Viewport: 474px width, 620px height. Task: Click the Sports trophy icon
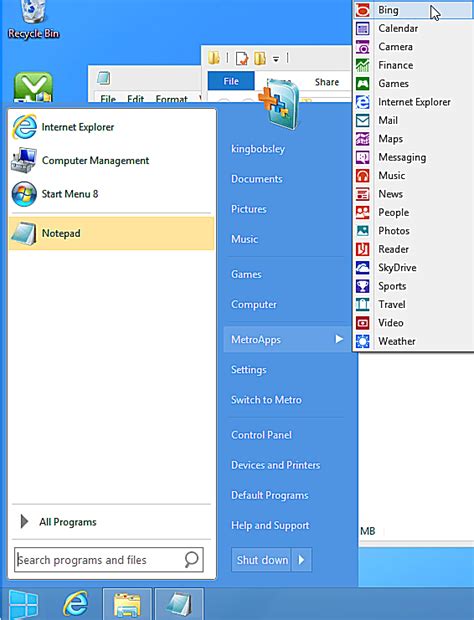tap(363, 286)
